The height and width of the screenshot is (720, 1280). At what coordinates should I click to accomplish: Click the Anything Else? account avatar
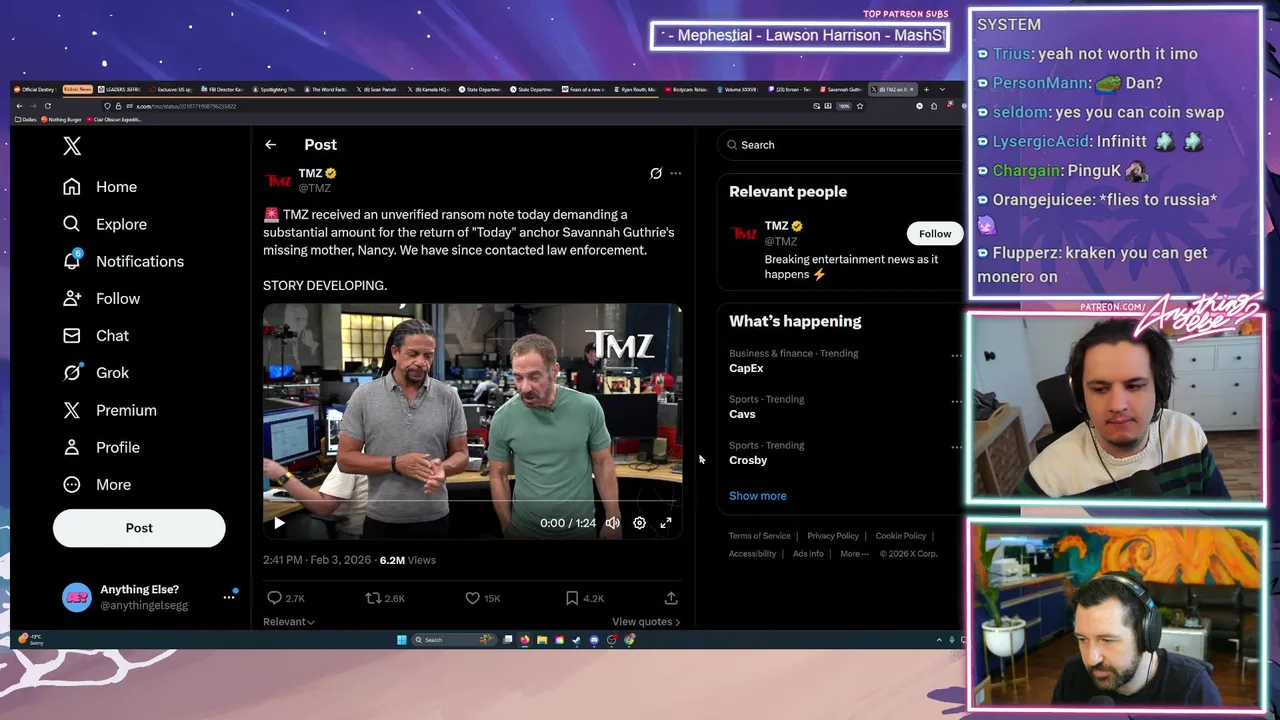(77, 597)
